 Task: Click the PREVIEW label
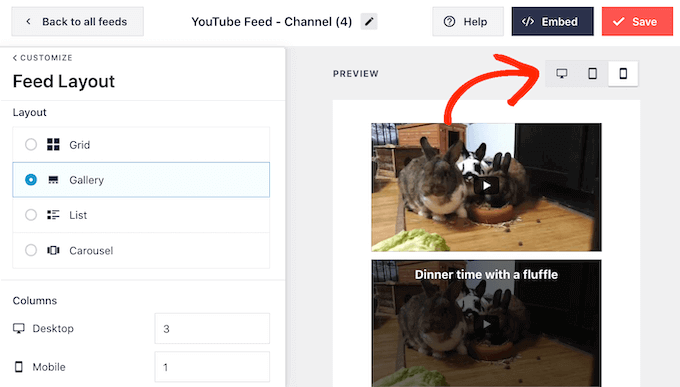(x=356, y=74)
